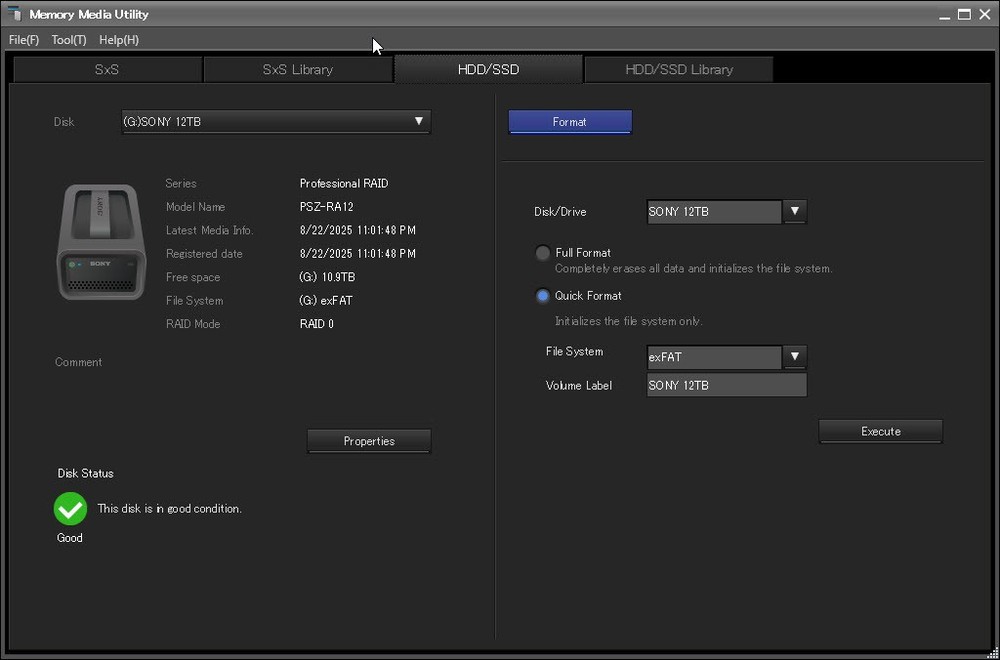Screen dimensions: 1000x660
Task: Select the Quick Format radio button
Action: [x=543, y=296]
